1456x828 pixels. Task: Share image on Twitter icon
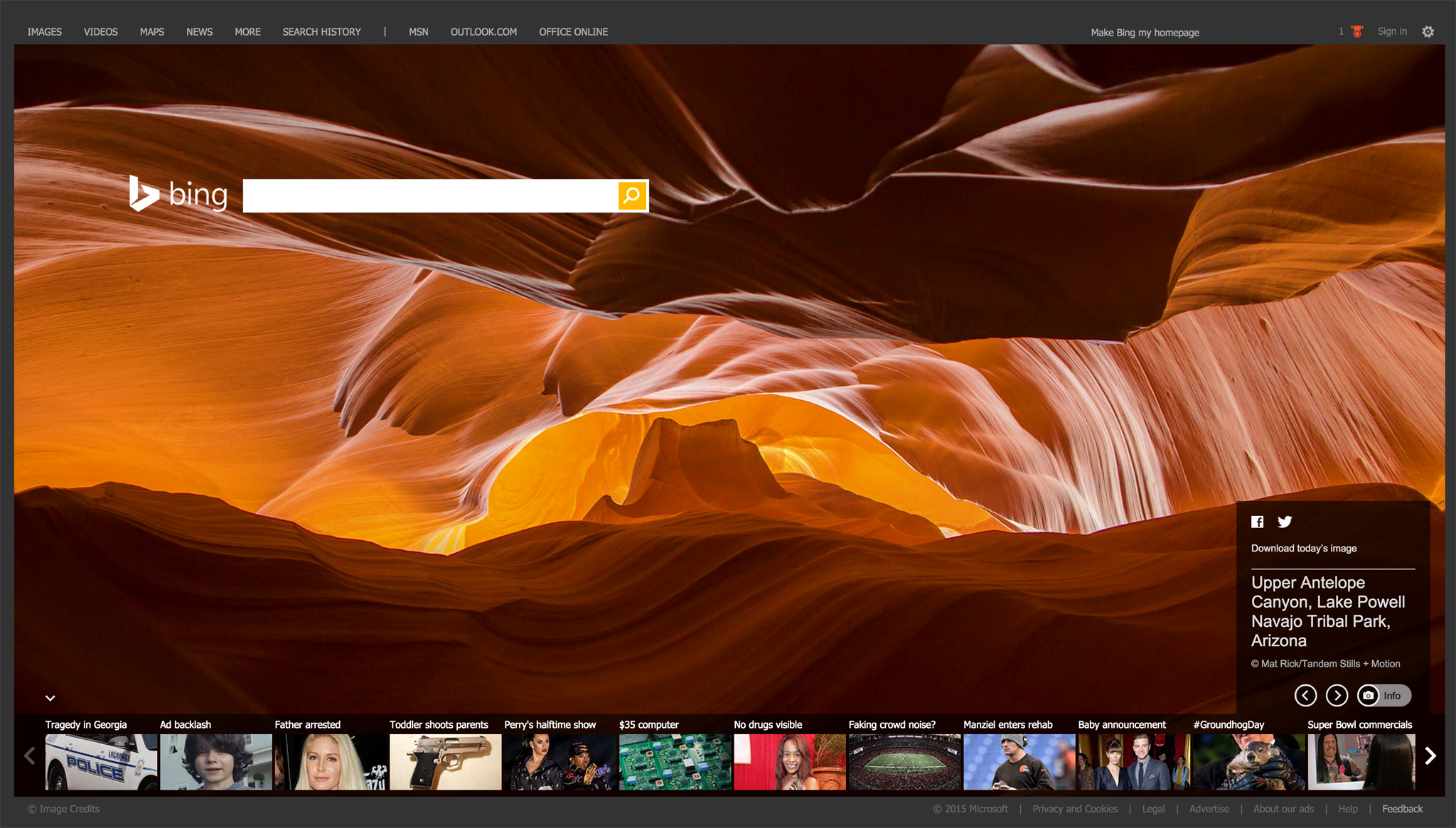[x=1285, y=522]
